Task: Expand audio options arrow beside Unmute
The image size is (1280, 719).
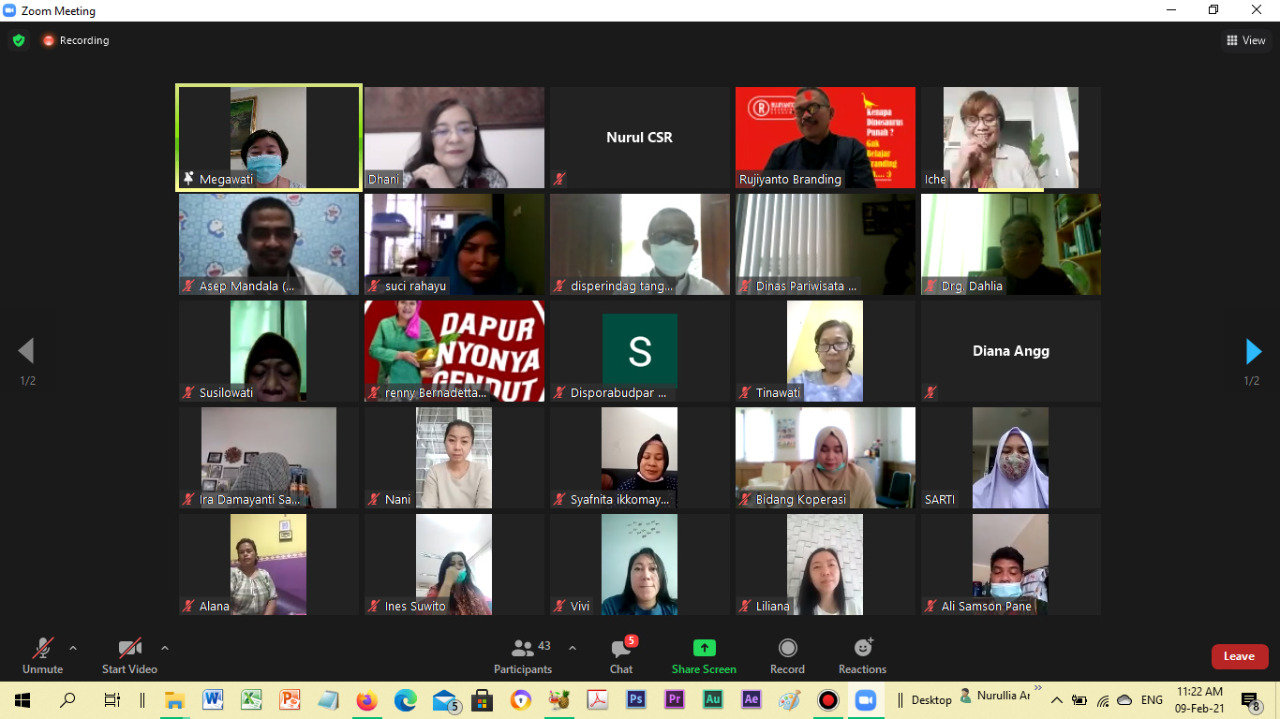Action: pos(73,648)
